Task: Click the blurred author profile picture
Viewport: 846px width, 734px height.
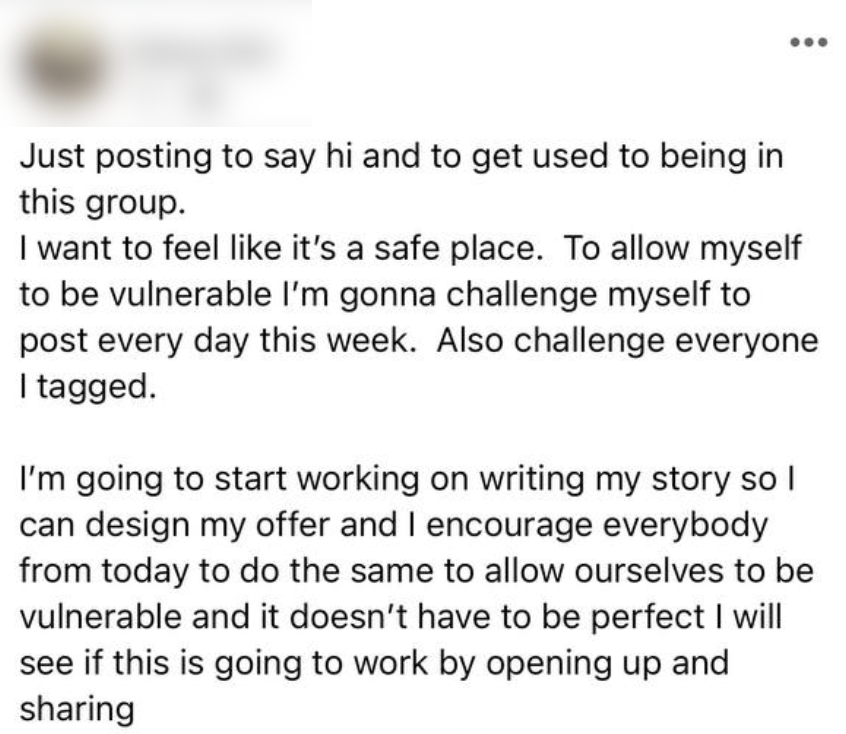Action: pos(65,69)
